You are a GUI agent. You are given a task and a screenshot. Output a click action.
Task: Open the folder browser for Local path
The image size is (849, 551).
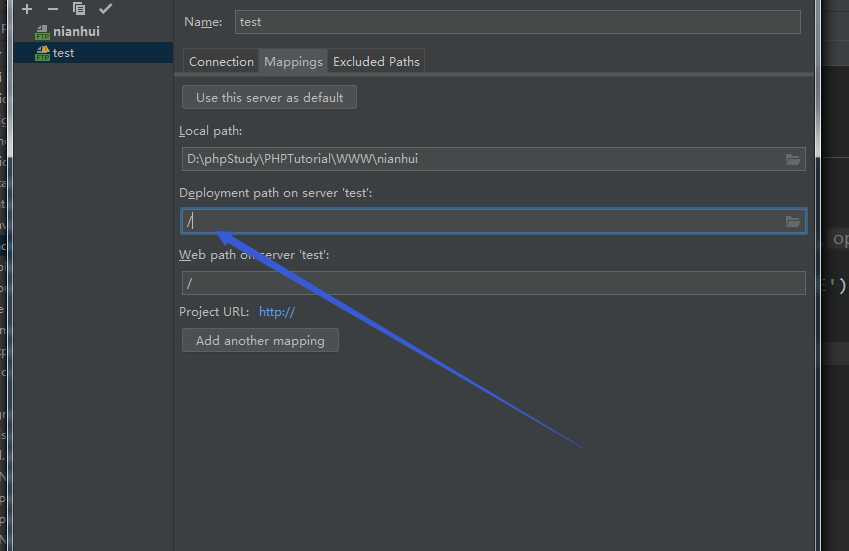[x=793, y=160]
